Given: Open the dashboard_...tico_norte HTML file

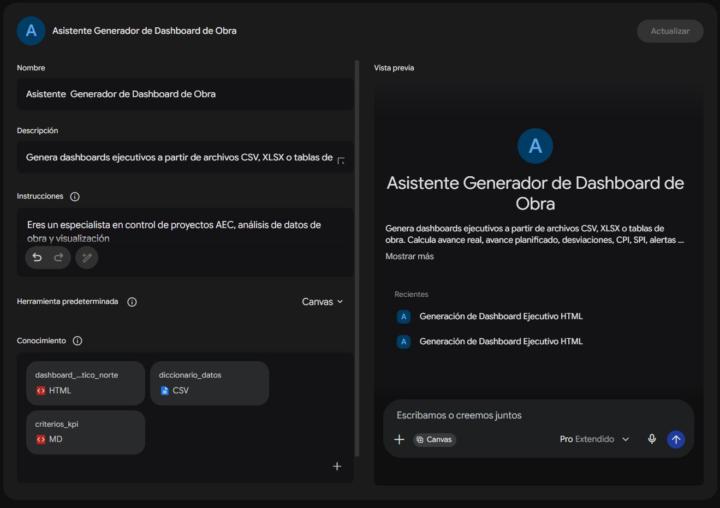Looking at the screenshot, I should [x=85, y=383].
